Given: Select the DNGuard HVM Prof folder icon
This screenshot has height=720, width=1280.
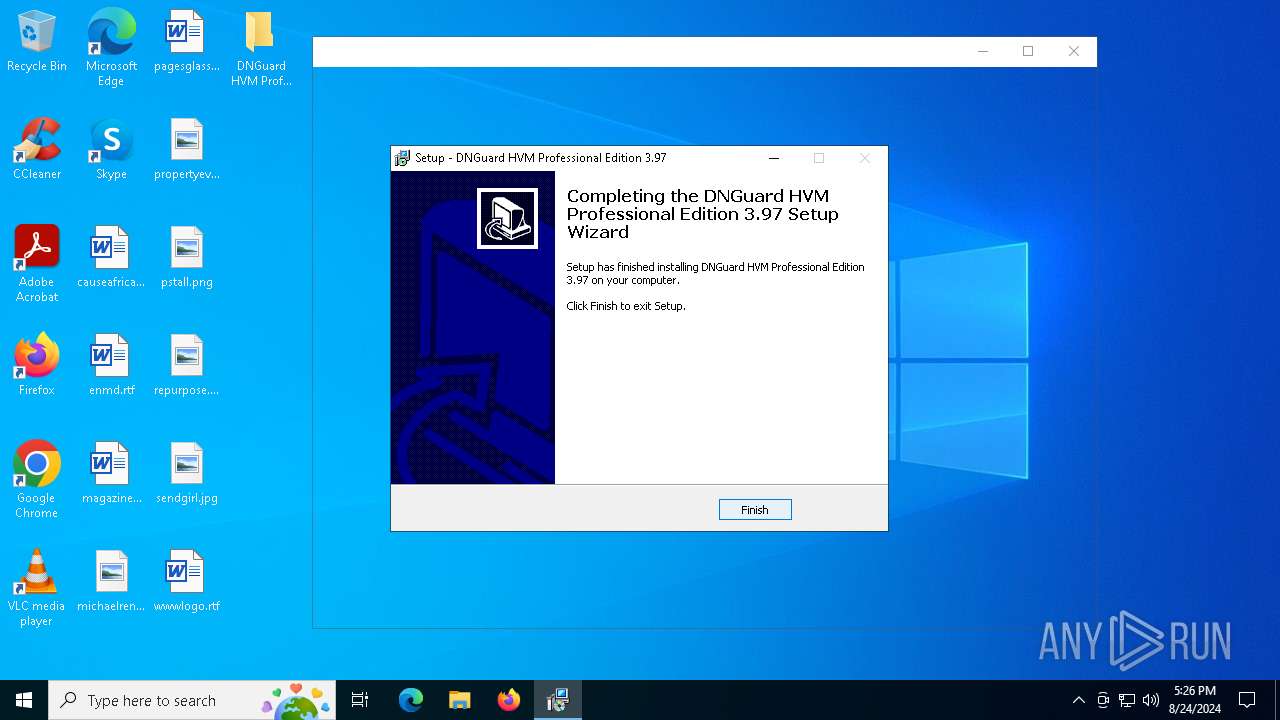Looking at the screenshot, I should point(261,48).
